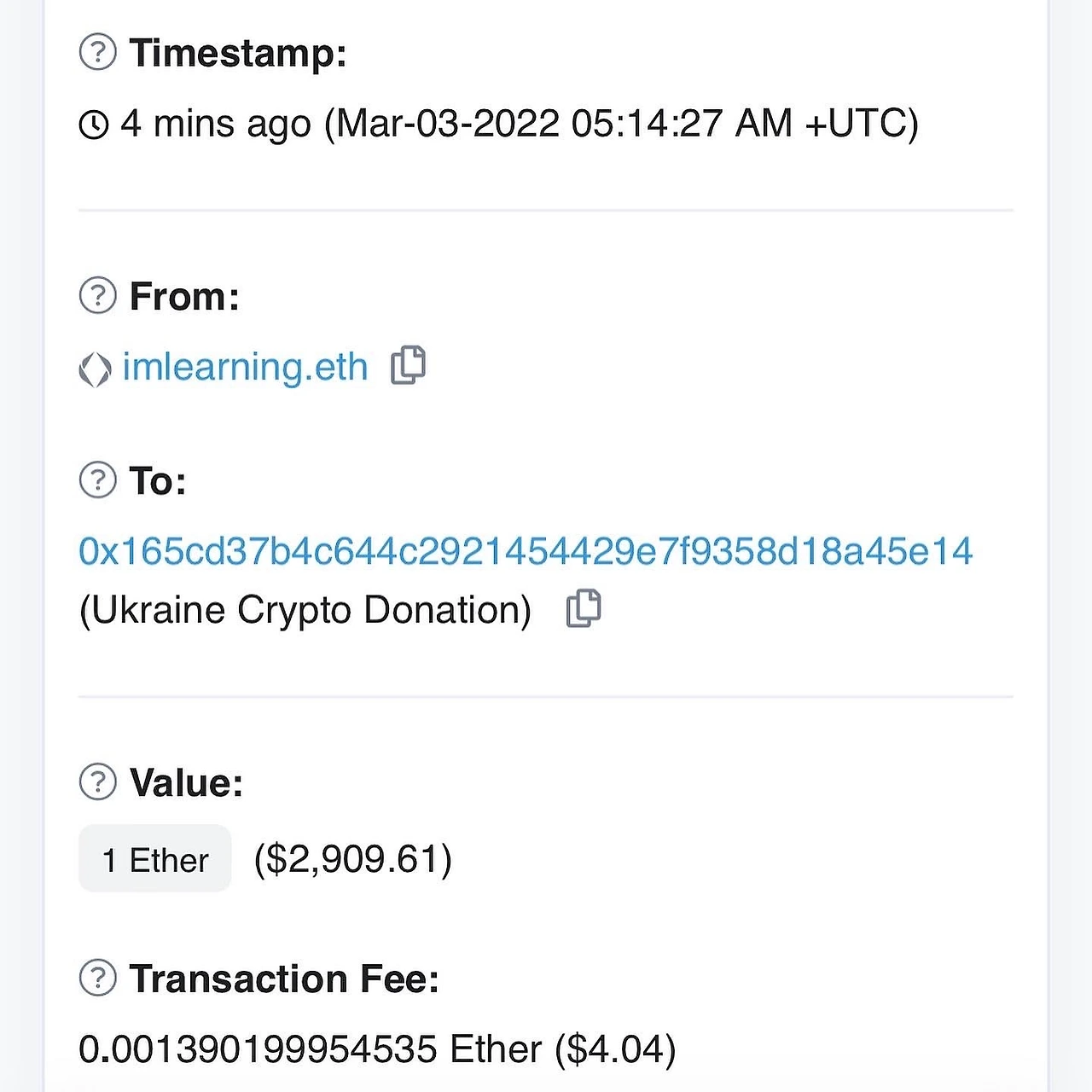Click the help icon beside Value
Viewport: 1092px width, 1092px height.
pos(98,781)
